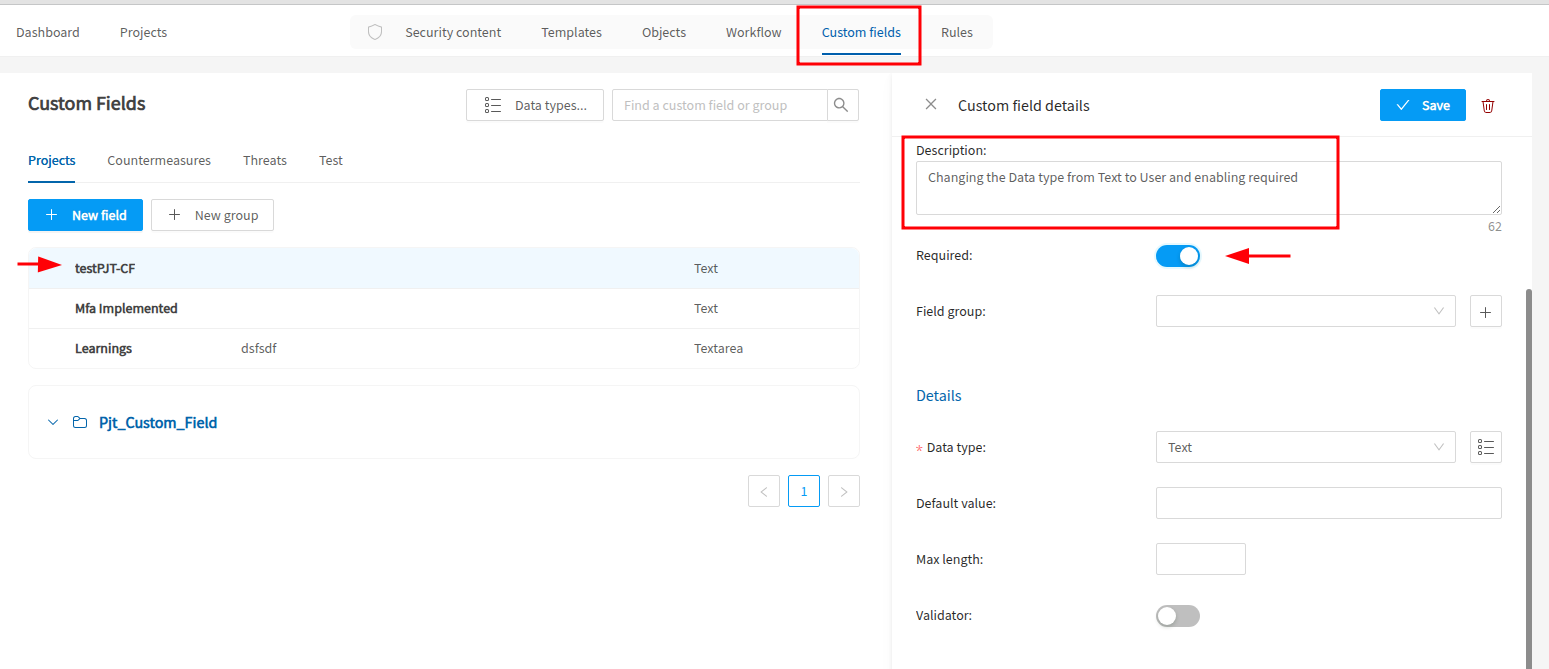Select the Custom fields tab
The height and width of the screenshot is (669, 1549).
[861, 32]
